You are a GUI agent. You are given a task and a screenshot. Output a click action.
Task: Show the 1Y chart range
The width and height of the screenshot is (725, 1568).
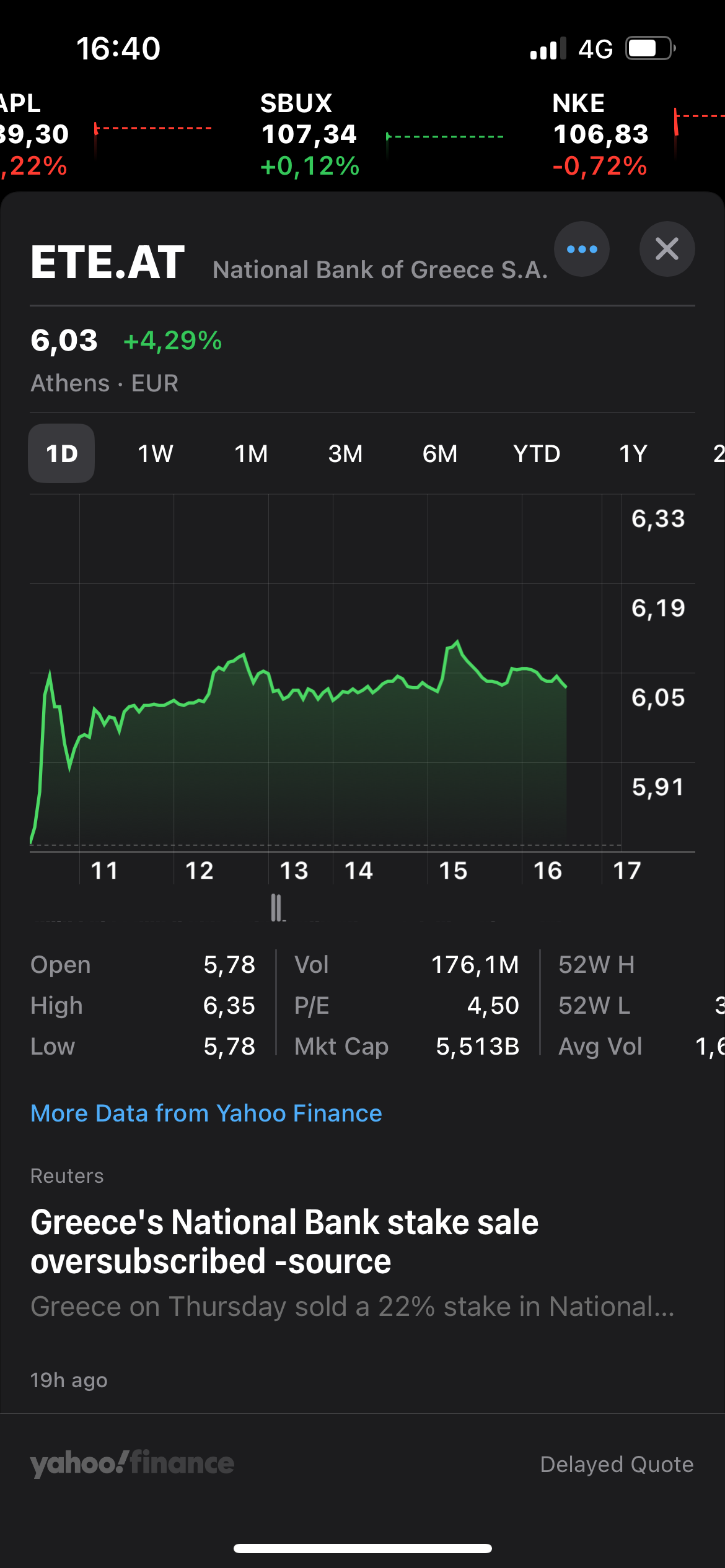point(633,453)
